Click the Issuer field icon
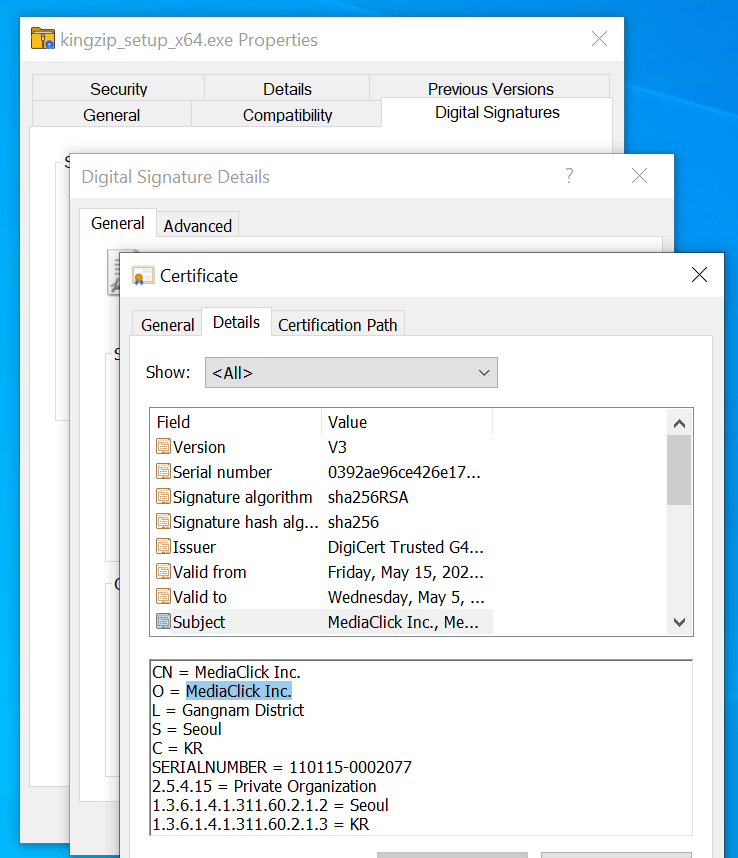 point(163,547)
